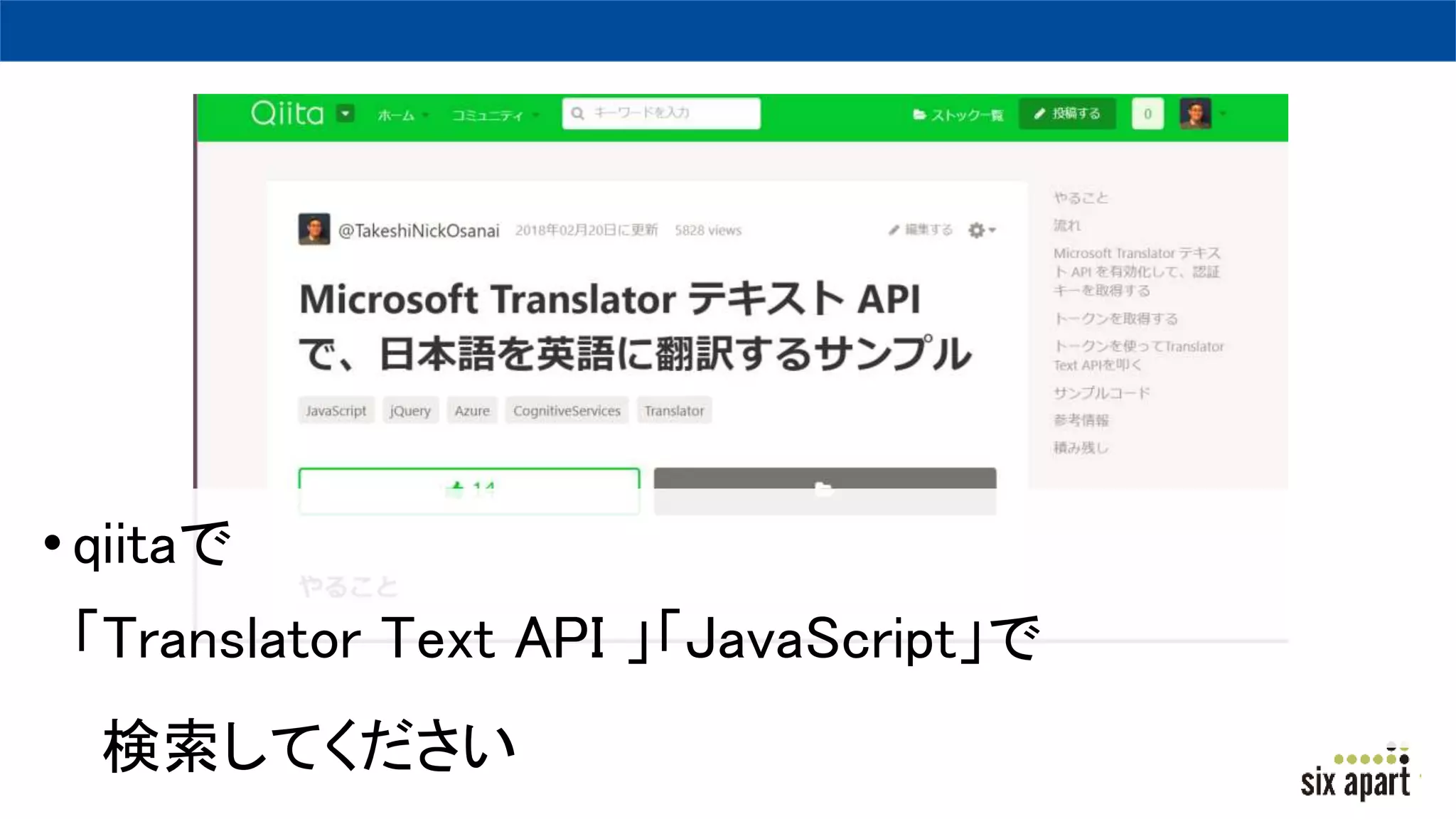This screenshot has width=1456, height=819.
Task: Jump to やること in table of contents
Action: click(1080, 198)
